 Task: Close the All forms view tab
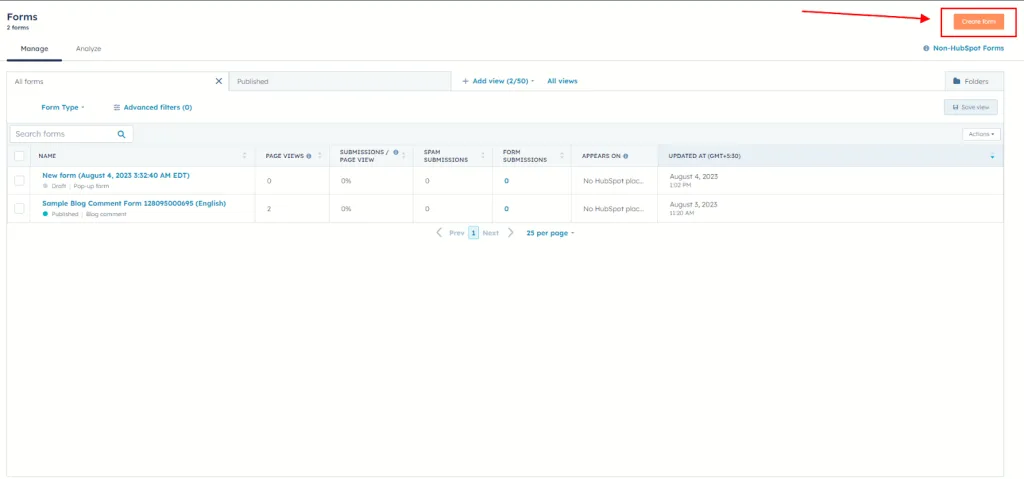[219, 81]
